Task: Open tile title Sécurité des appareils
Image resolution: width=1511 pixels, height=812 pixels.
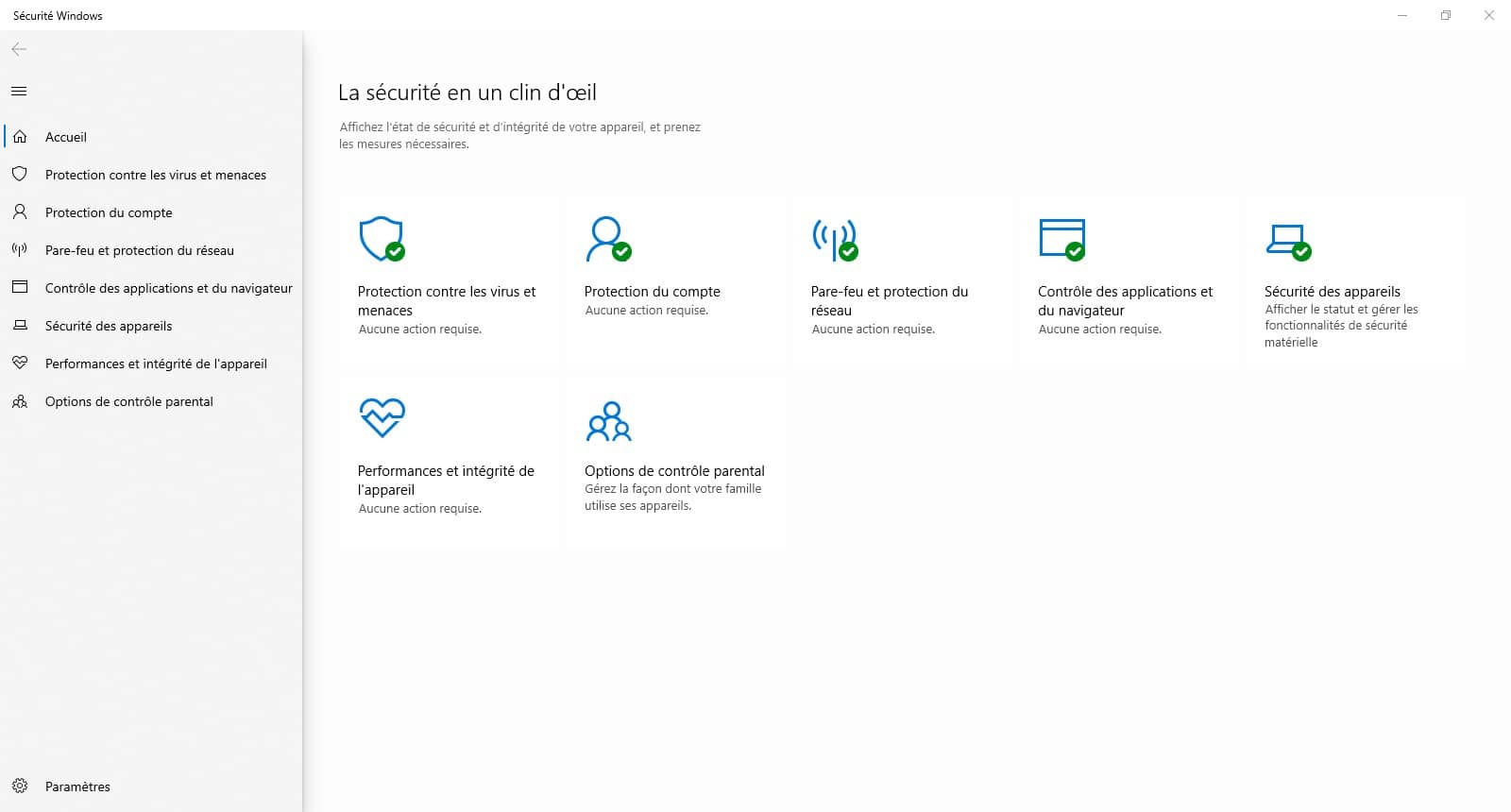Action: tap(1333, 292)
